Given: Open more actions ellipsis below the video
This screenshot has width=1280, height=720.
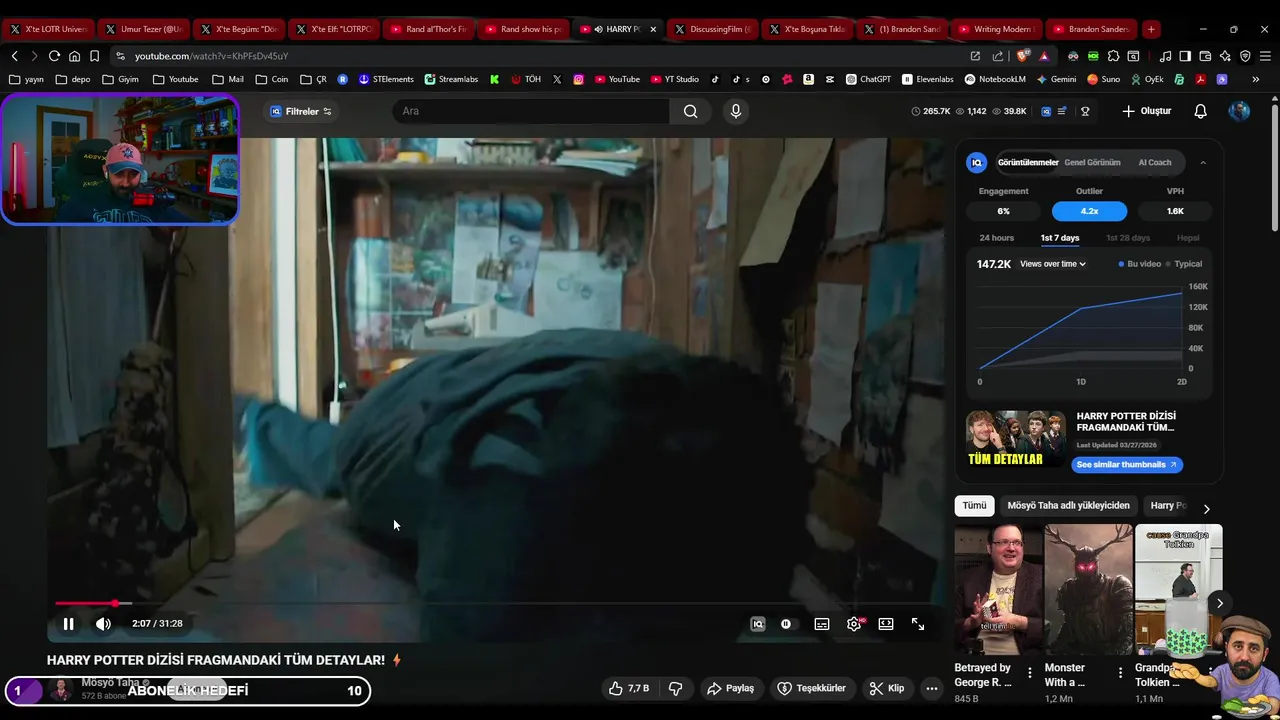Looking at the screenshot, I should coord(932,688).
